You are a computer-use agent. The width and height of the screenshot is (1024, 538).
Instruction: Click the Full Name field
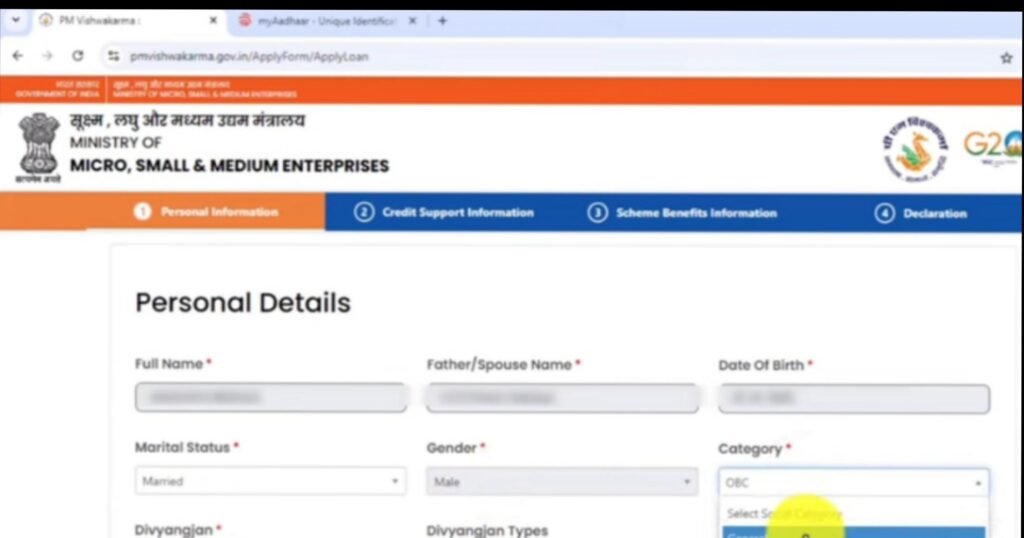(x=271, y=398)
